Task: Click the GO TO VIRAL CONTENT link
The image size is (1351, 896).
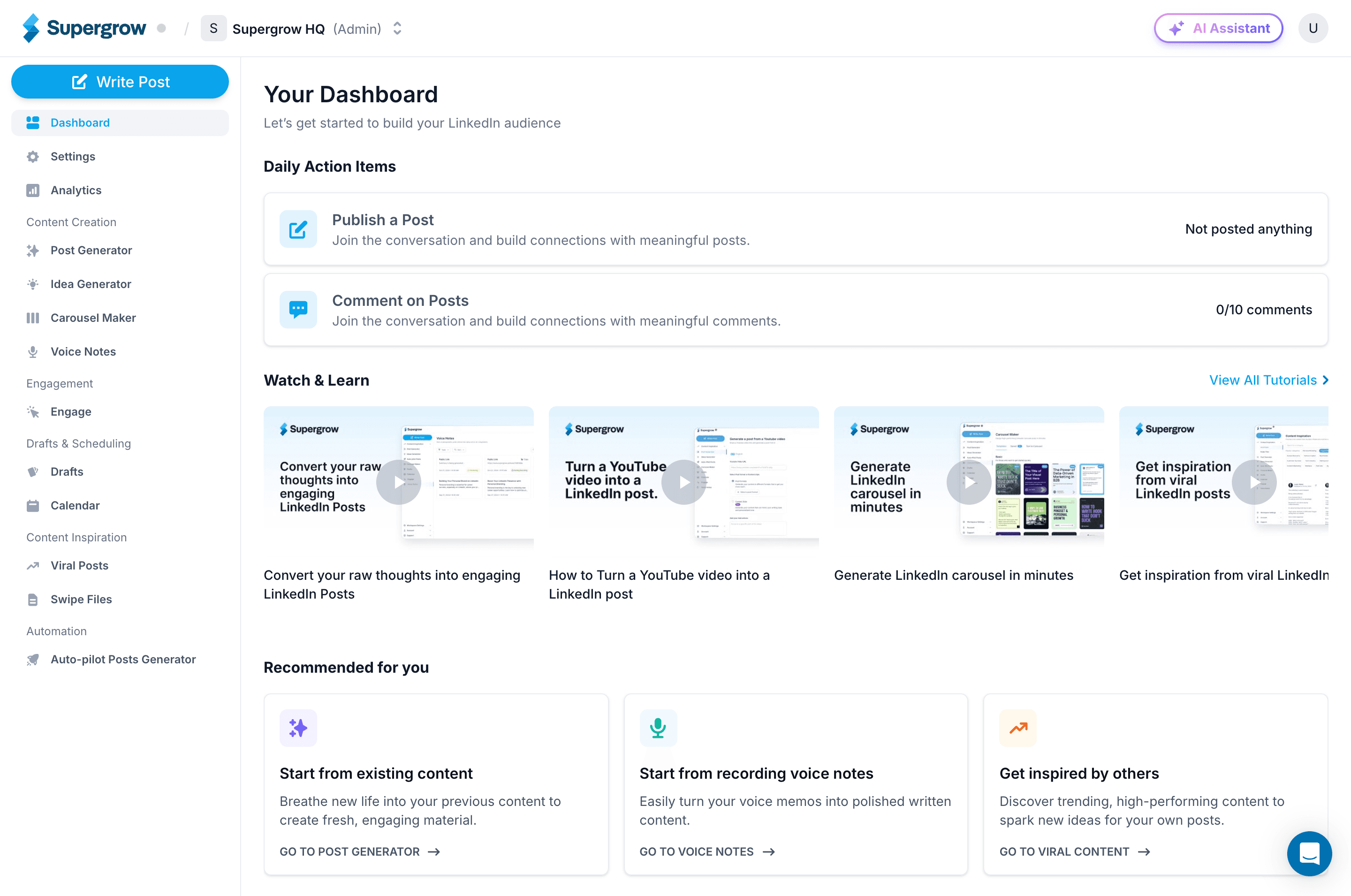Action: click(x=1074, y=851)
